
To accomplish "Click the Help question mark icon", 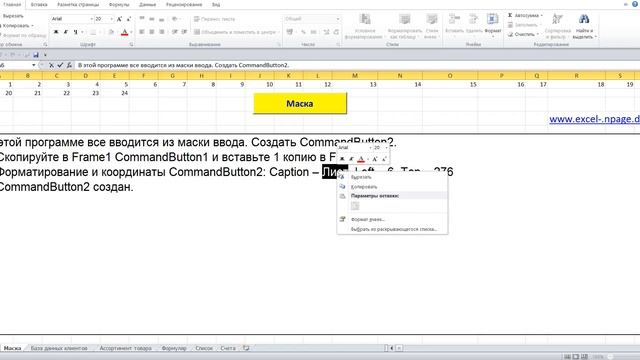I will [635, 4].
